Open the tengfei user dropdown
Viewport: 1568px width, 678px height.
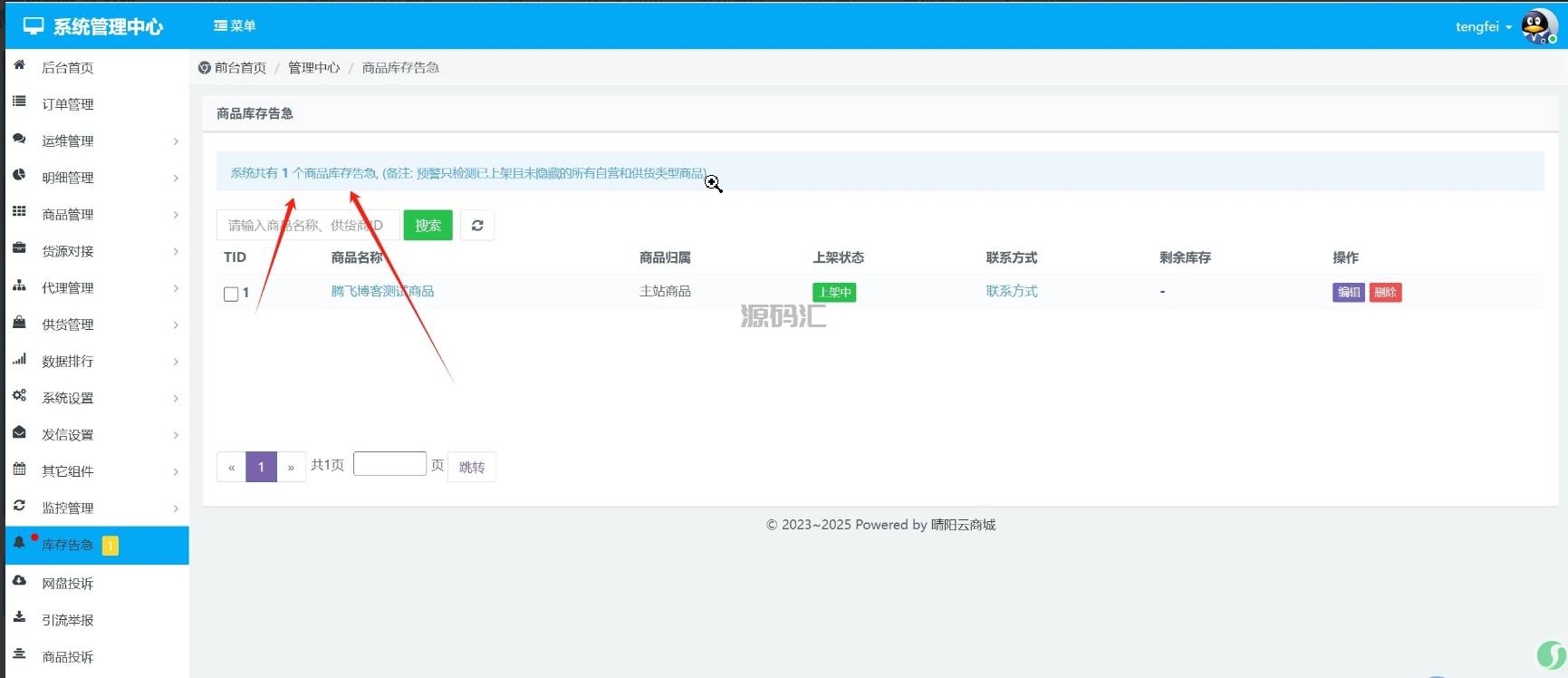[1483, 27]
